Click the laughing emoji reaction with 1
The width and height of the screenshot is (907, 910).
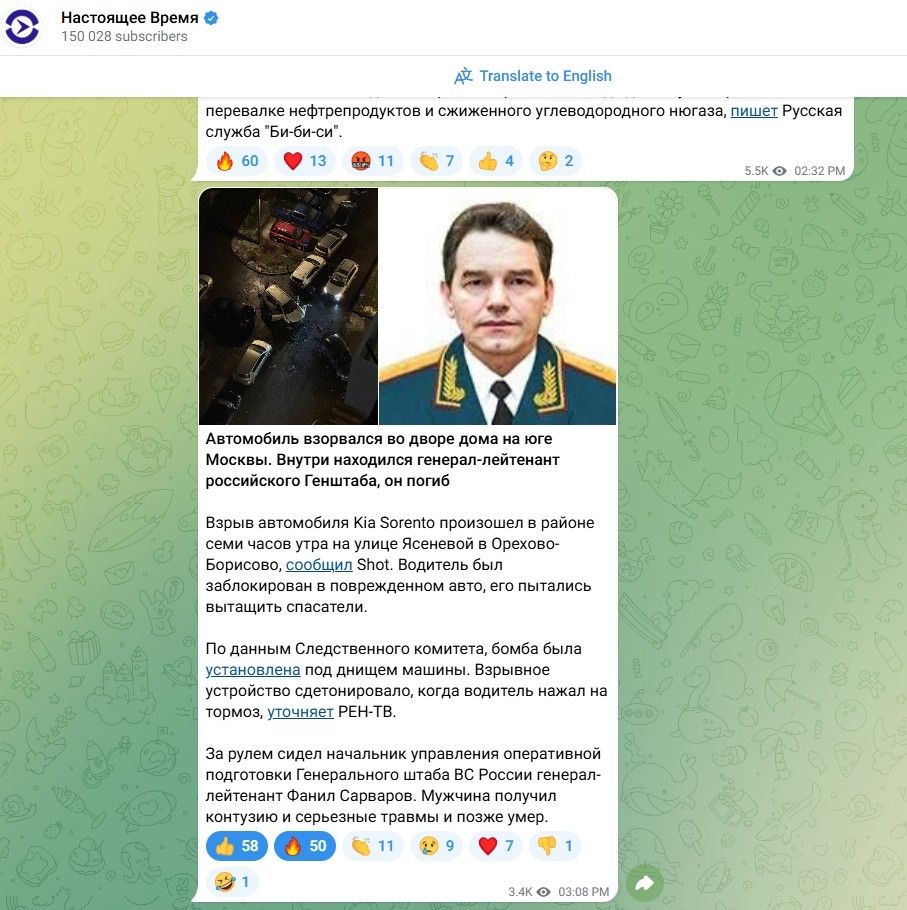pos(232,882)
